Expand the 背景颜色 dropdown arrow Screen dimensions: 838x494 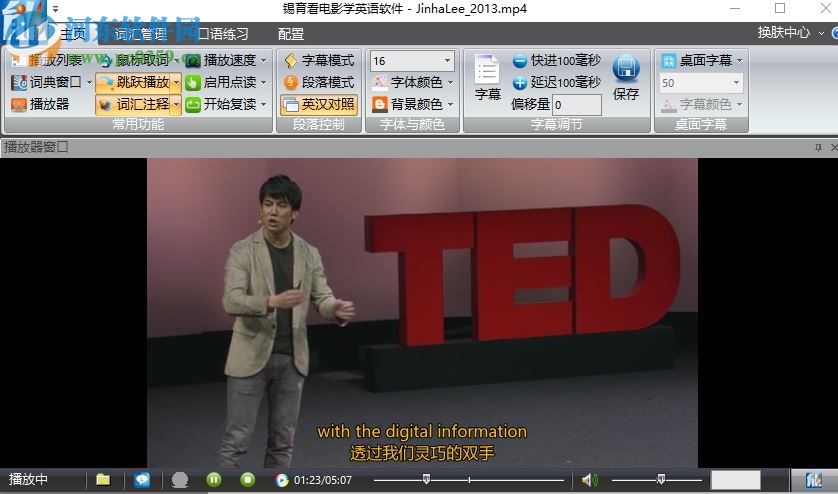coord(451,104)
